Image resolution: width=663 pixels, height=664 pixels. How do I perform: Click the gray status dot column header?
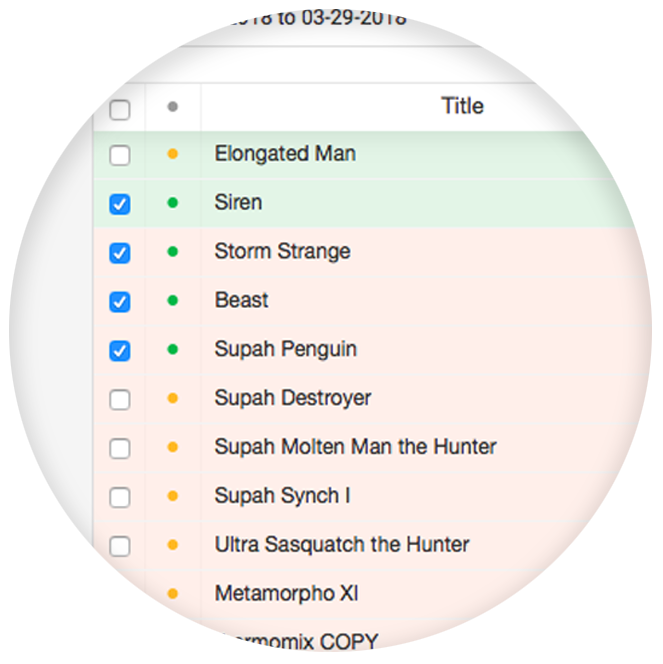(172, 107)
